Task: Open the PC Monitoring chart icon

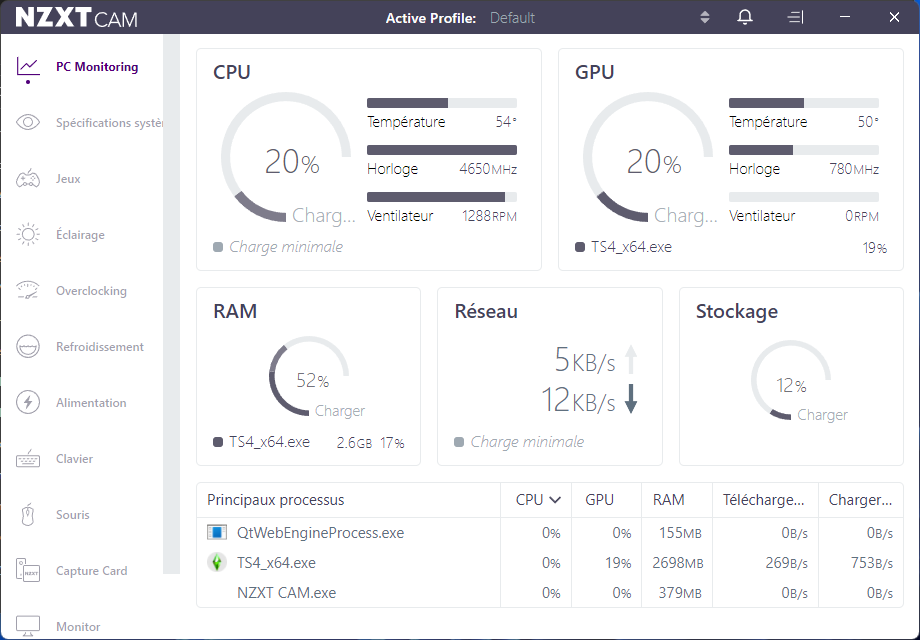Action: [28, 67]
